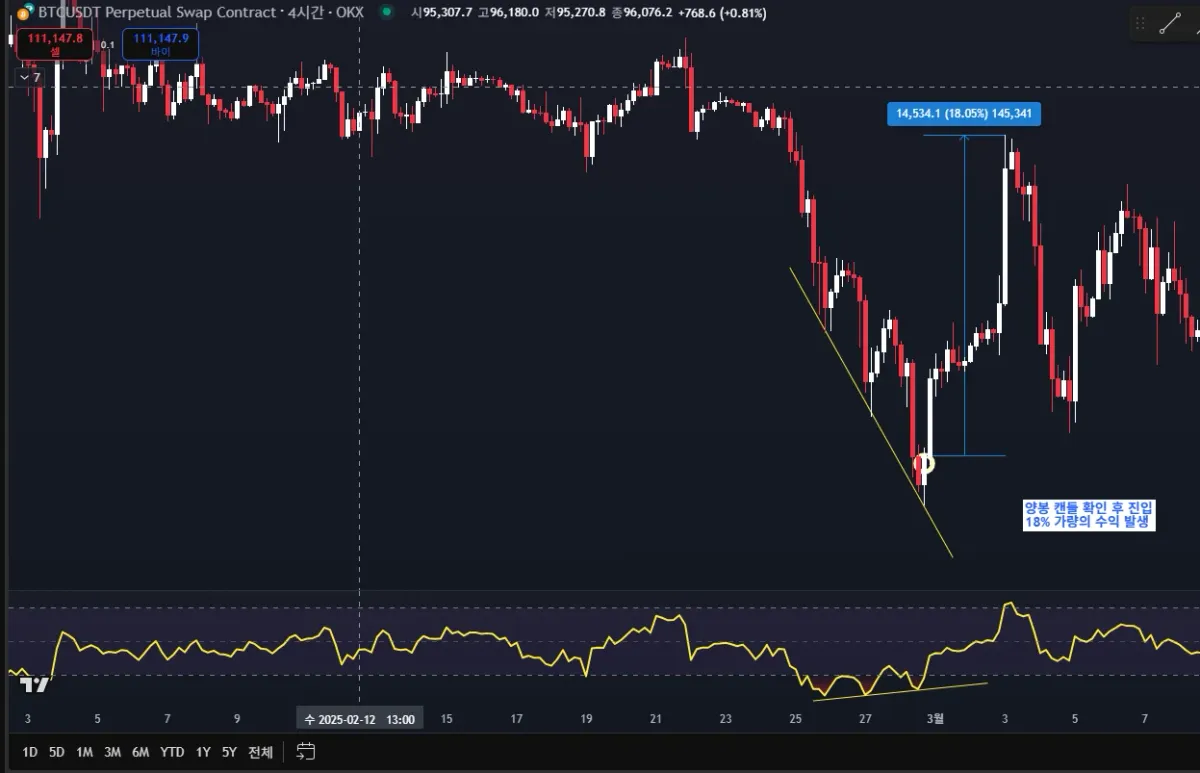The height and width of the screenshot is (773, 1200).
Task: Open the BTCUSDT Perpetual Swap Contract symbol title
Action: tap(155, 13)
